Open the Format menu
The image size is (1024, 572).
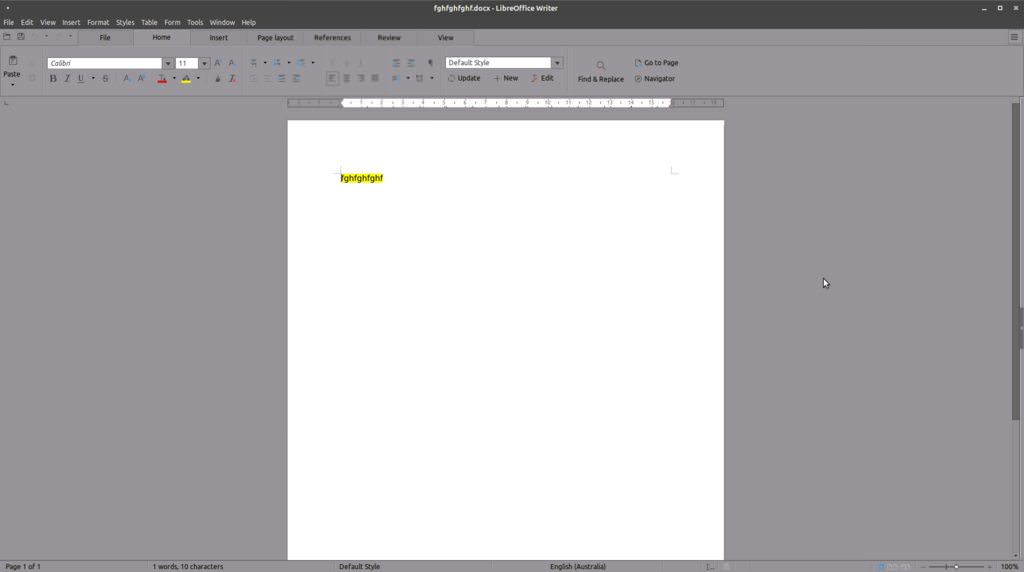pos(98,22)
